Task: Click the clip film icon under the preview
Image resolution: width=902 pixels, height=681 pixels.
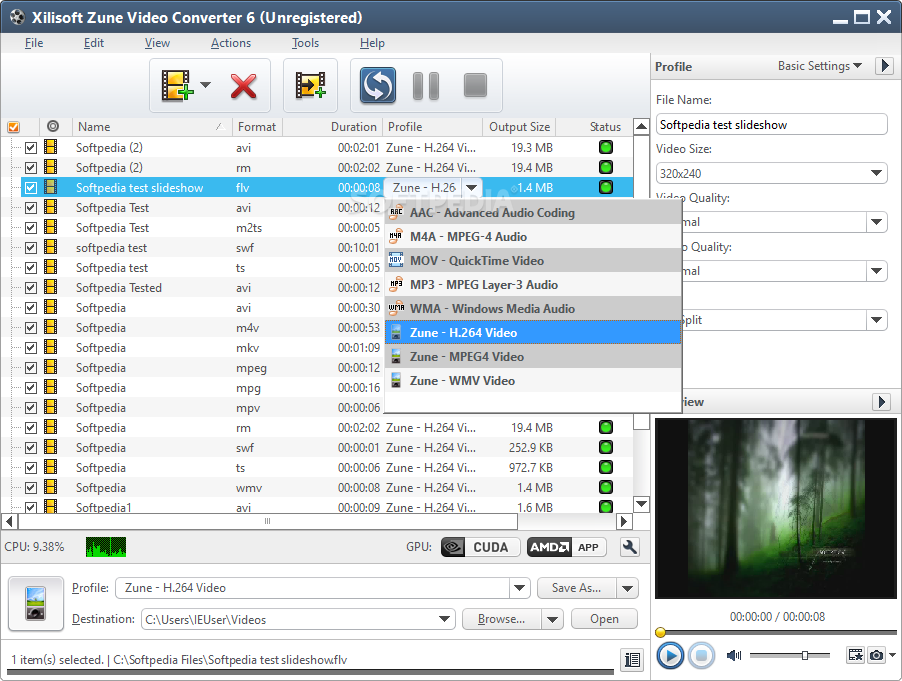Action: point(855,655)
